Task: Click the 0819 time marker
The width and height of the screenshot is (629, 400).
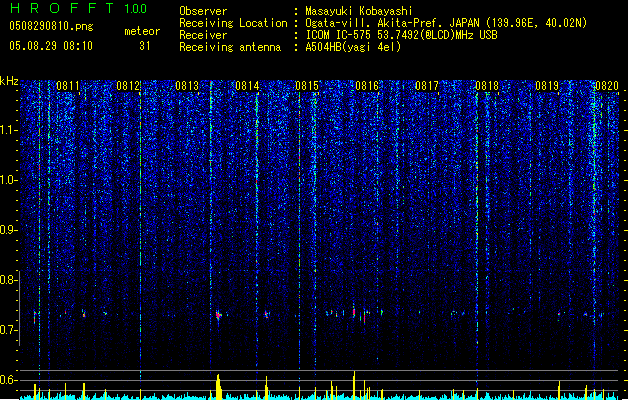Action: (547, 86)
